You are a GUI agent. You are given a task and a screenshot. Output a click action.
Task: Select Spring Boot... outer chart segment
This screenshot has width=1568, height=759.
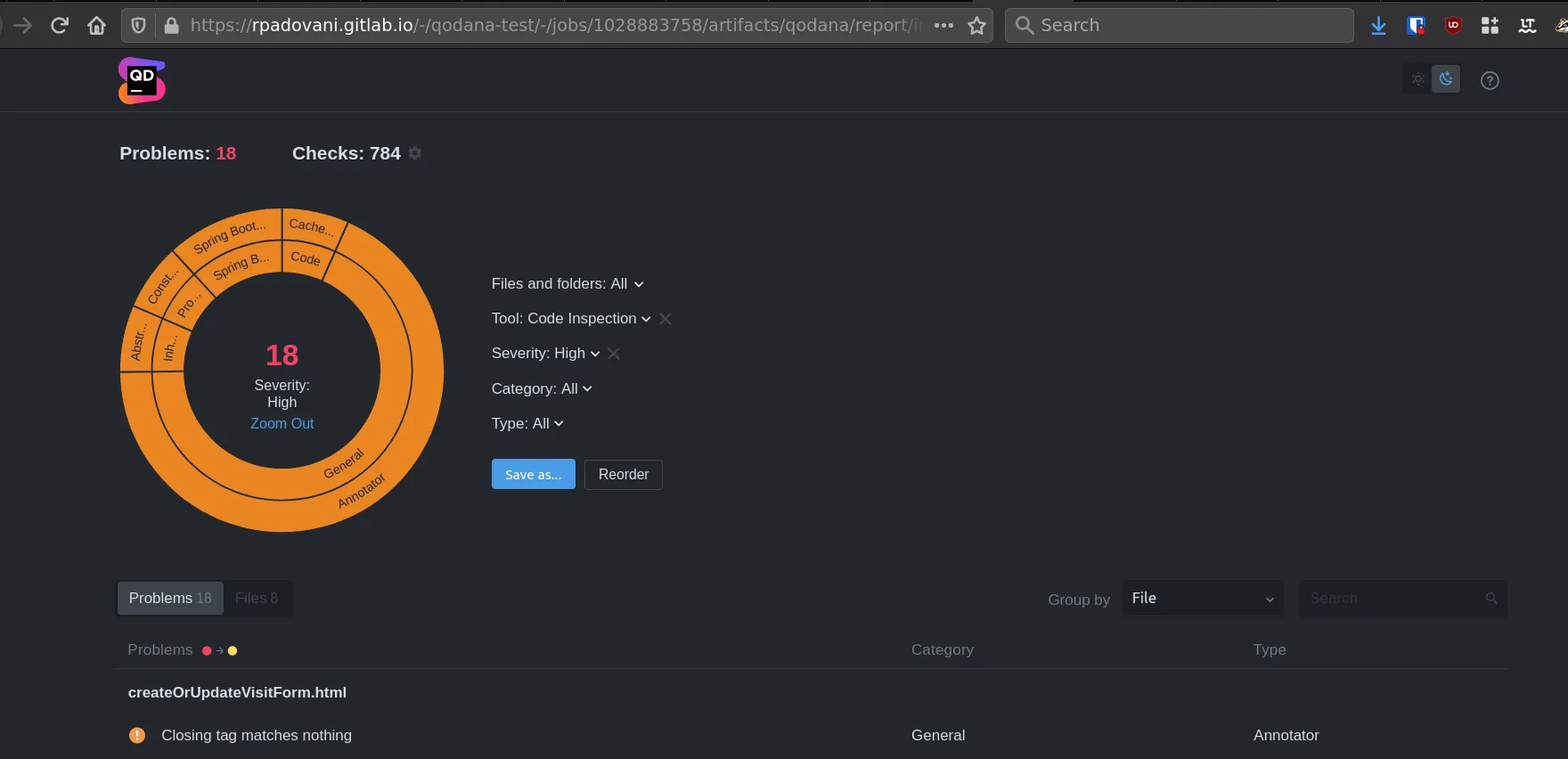230,235
